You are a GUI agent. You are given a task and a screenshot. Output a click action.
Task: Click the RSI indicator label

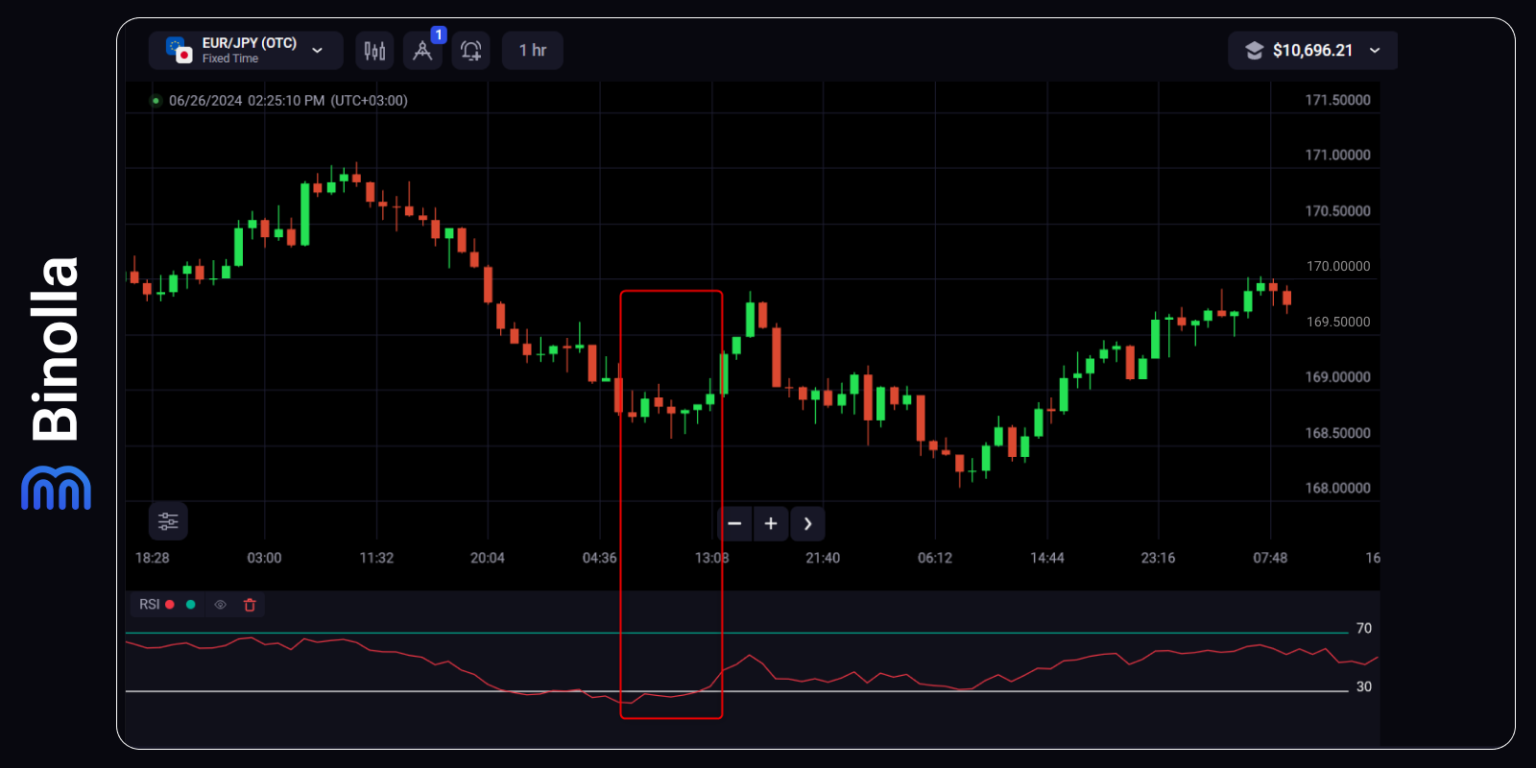(149, 605)
